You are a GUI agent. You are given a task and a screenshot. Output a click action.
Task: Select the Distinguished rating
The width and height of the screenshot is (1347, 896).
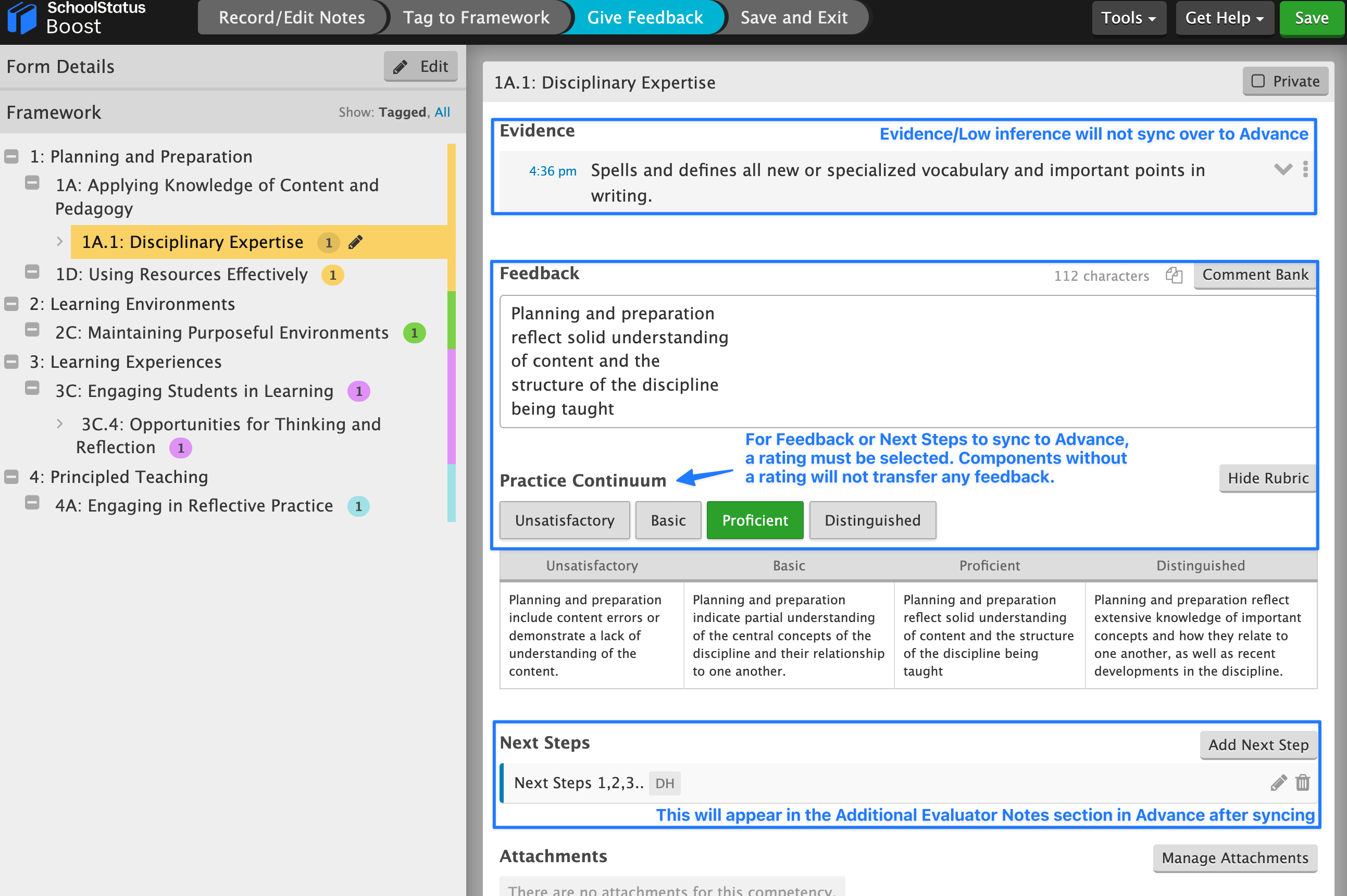click(872, 520)
